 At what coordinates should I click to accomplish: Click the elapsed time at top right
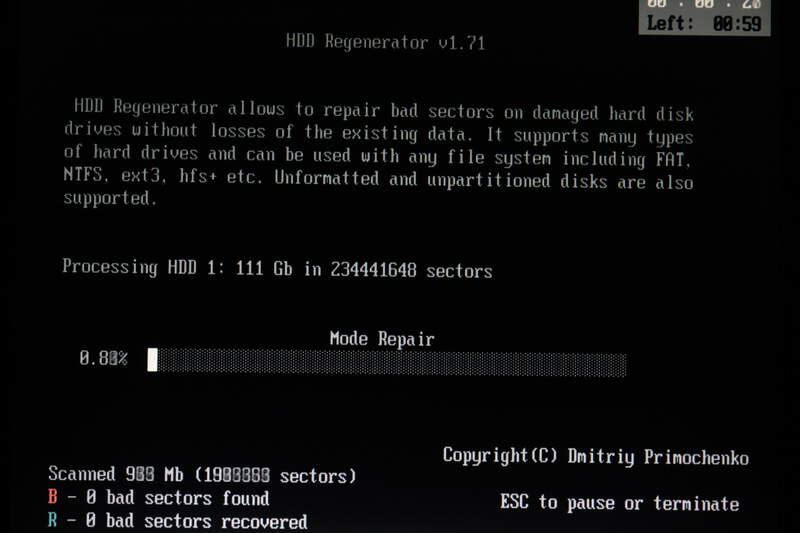[705, 4]
